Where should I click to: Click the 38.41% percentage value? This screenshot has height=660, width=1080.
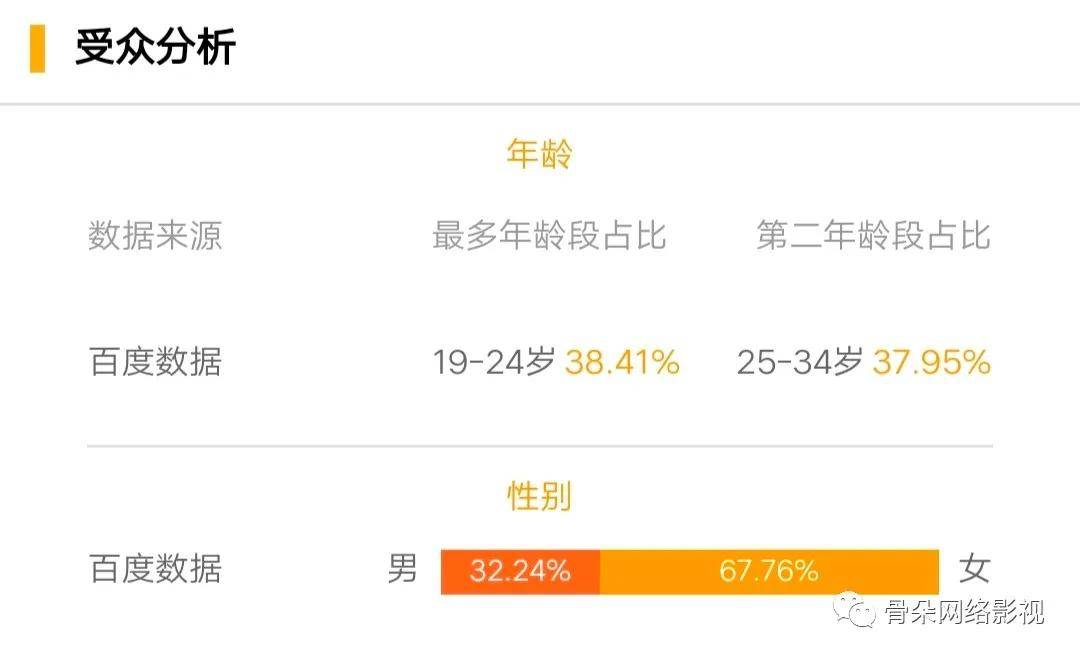pos(622,362)
